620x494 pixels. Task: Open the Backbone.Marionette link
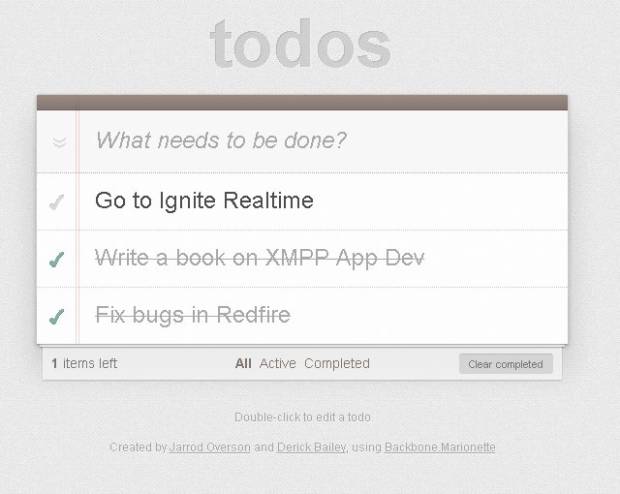(440, 447)
